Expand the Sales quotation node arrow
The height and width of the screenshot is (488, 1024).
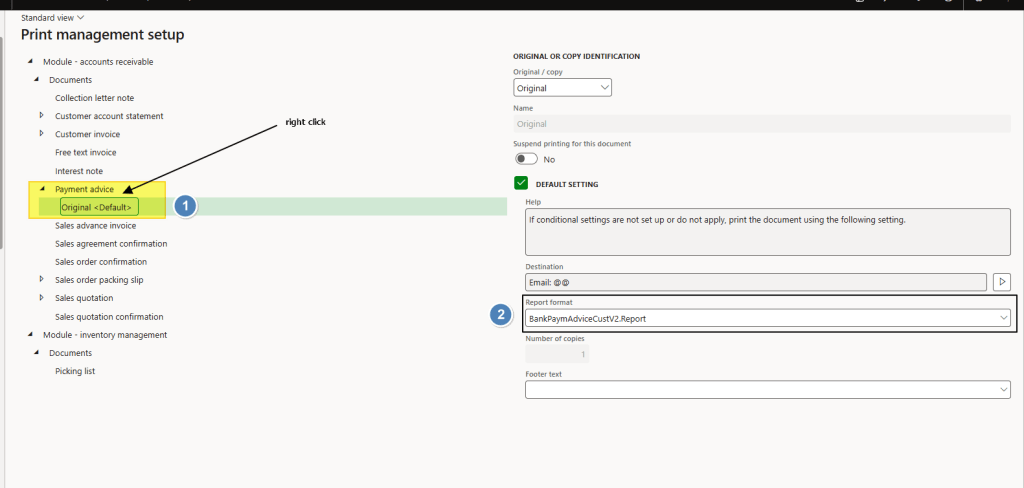42,297
